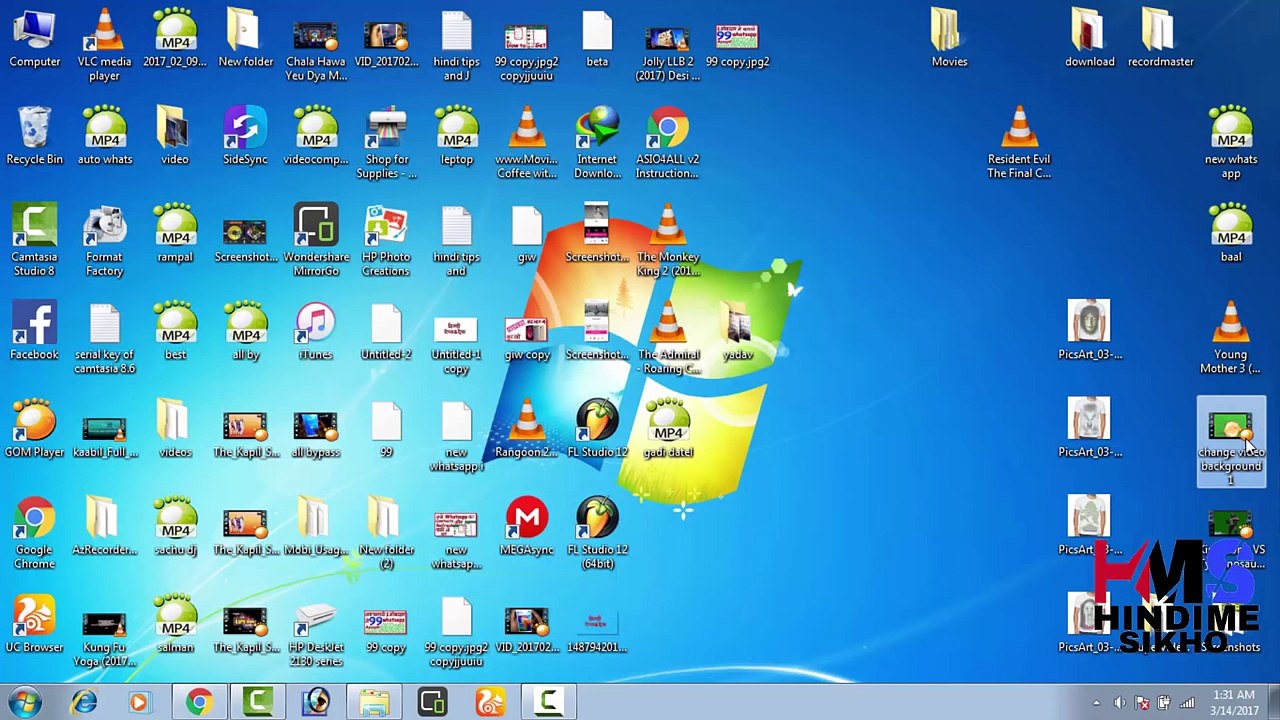Open the Facebook desktop shortcut
1280x720 pixels.
pos(34,331)
